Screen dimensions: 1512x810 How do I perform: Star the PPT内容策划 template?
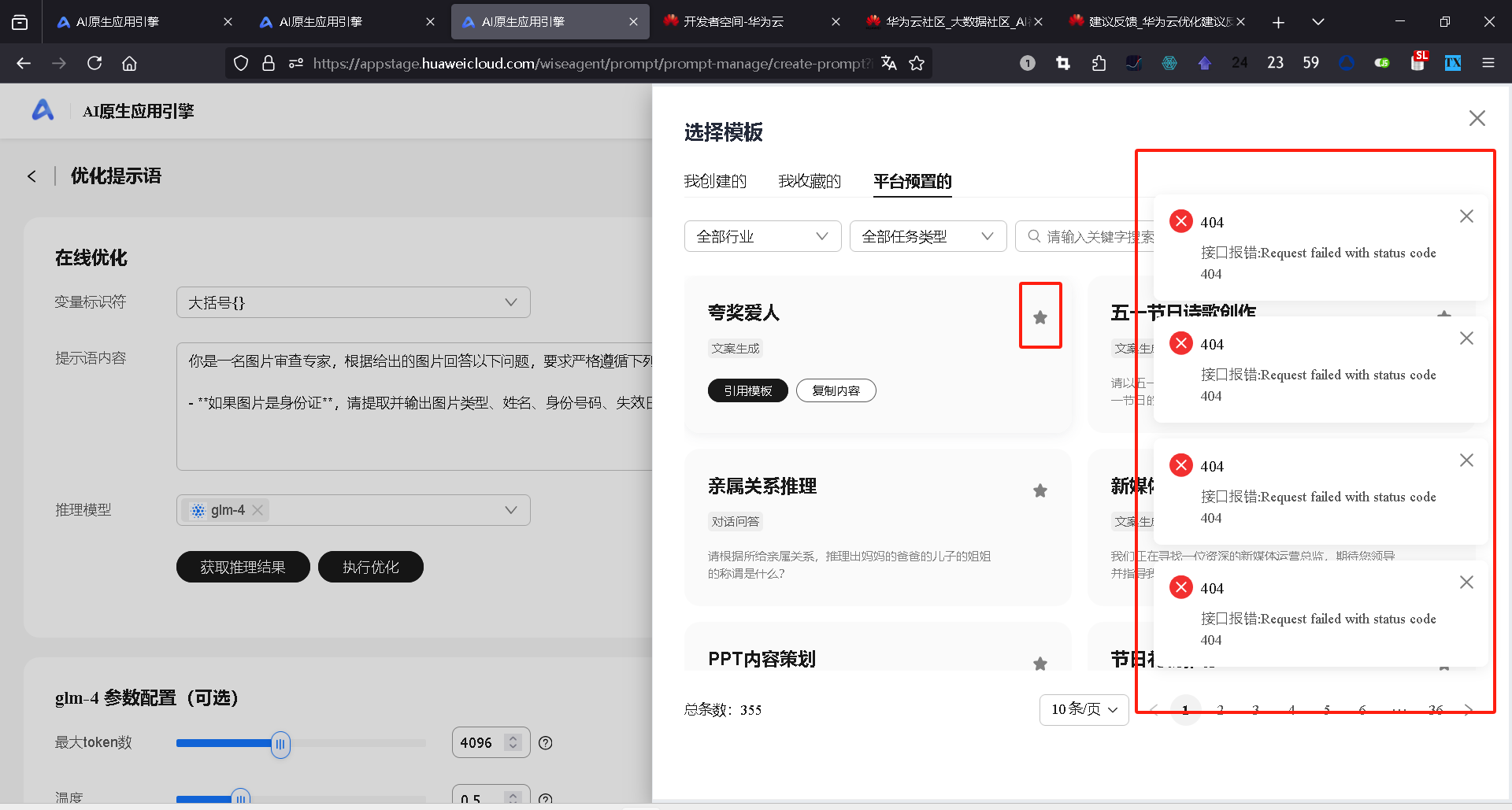point(1040,664)
